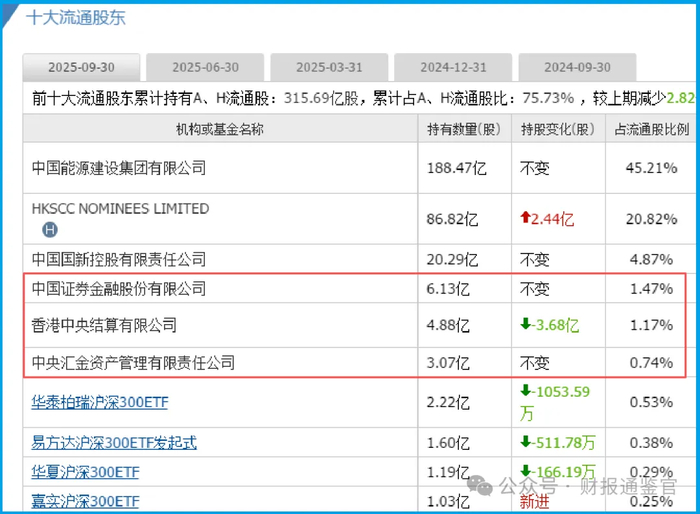Click the 不变 status for 中国能源建设集团
The width and height of the screenshot is (700, 514).
[534, 168]
